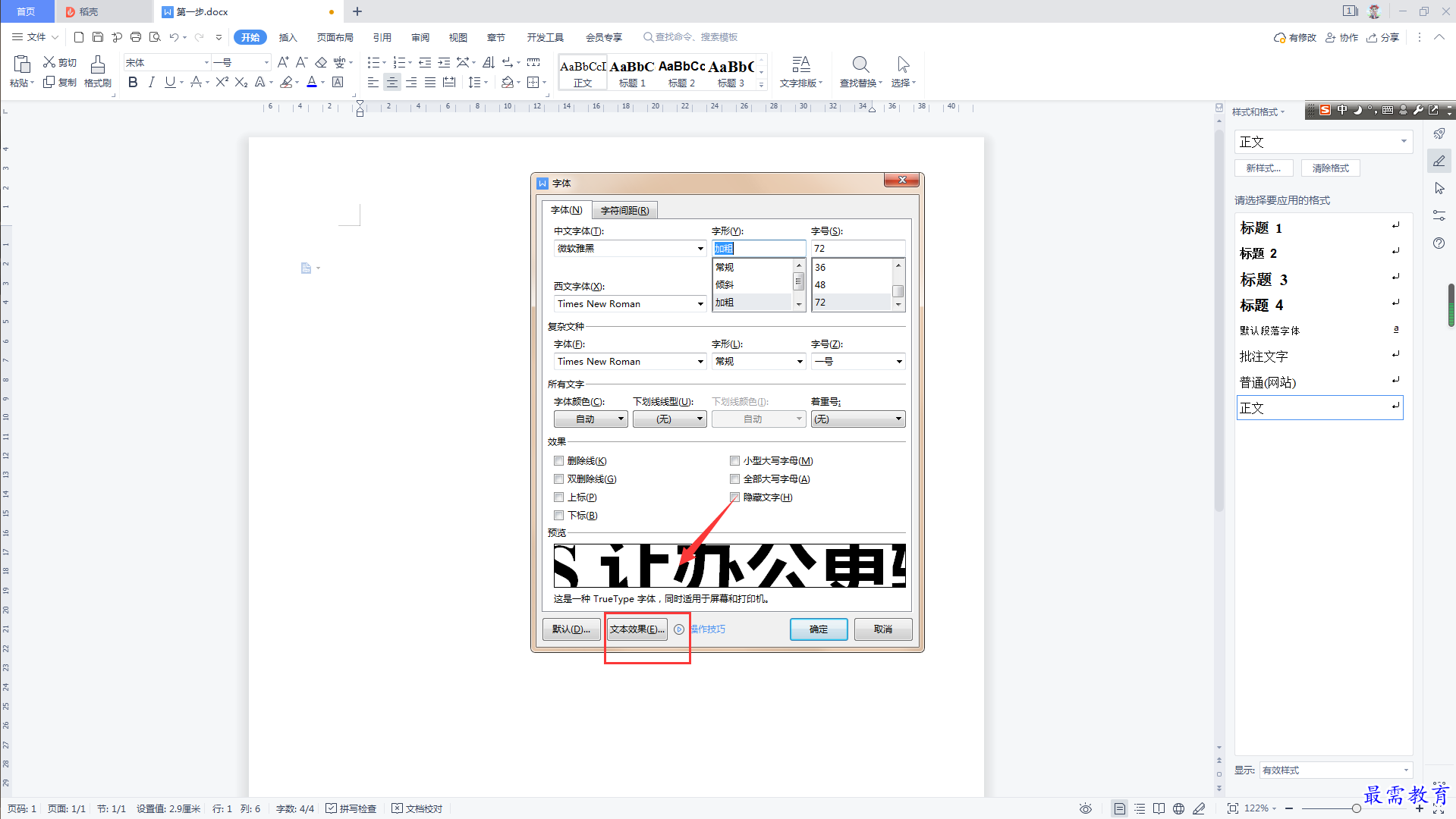Click the Text Effects (文本效果) button
The height and width of the screenshot is (819, 1456).
tap(637, 629)
